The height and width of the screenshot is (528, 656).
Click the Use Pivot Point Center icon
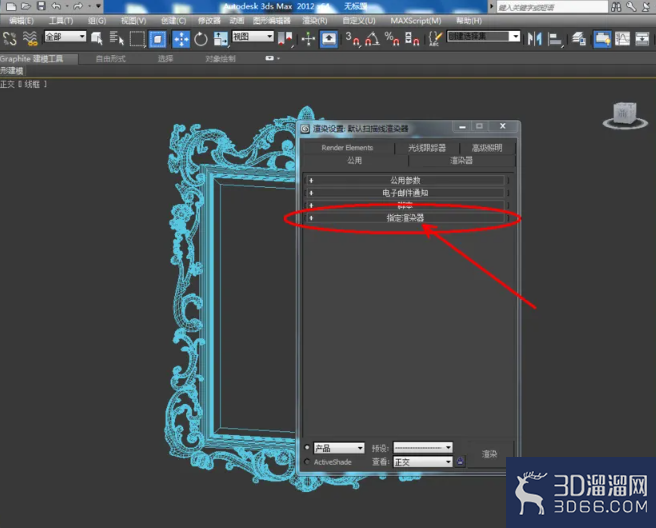tap(285, 39)
